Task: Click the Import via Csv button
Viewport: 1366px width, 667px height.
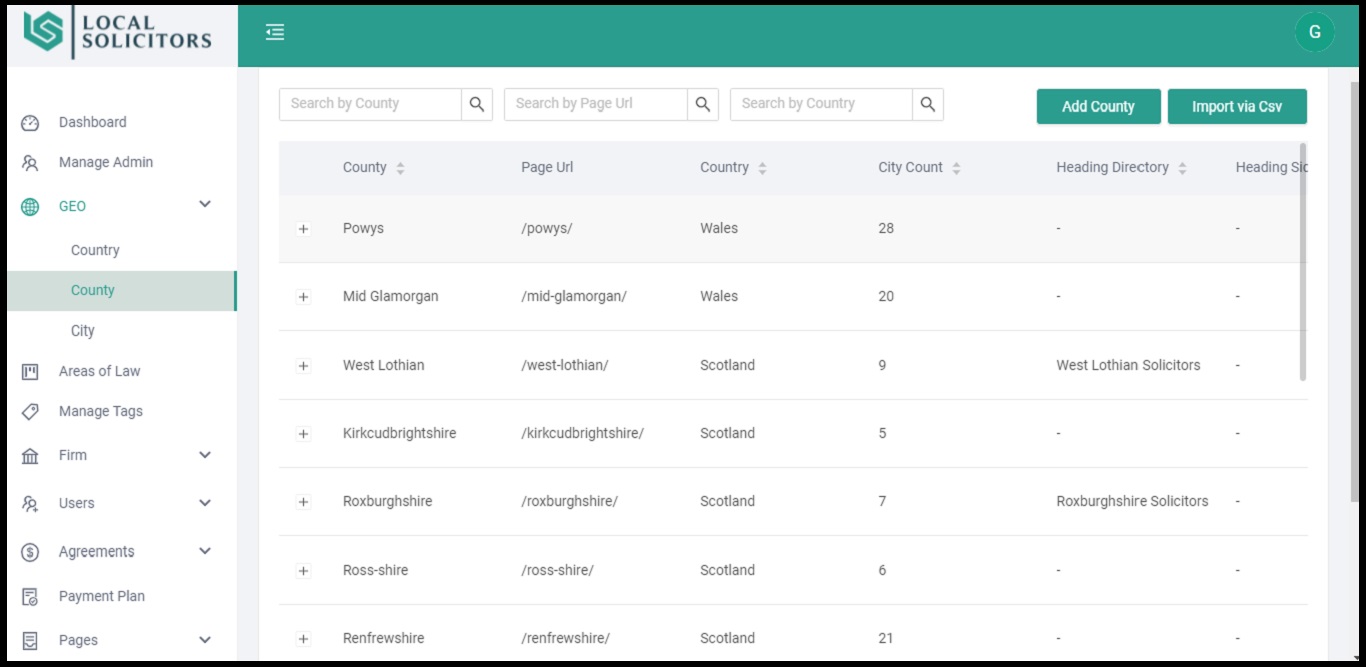Action: [1237, 107]
